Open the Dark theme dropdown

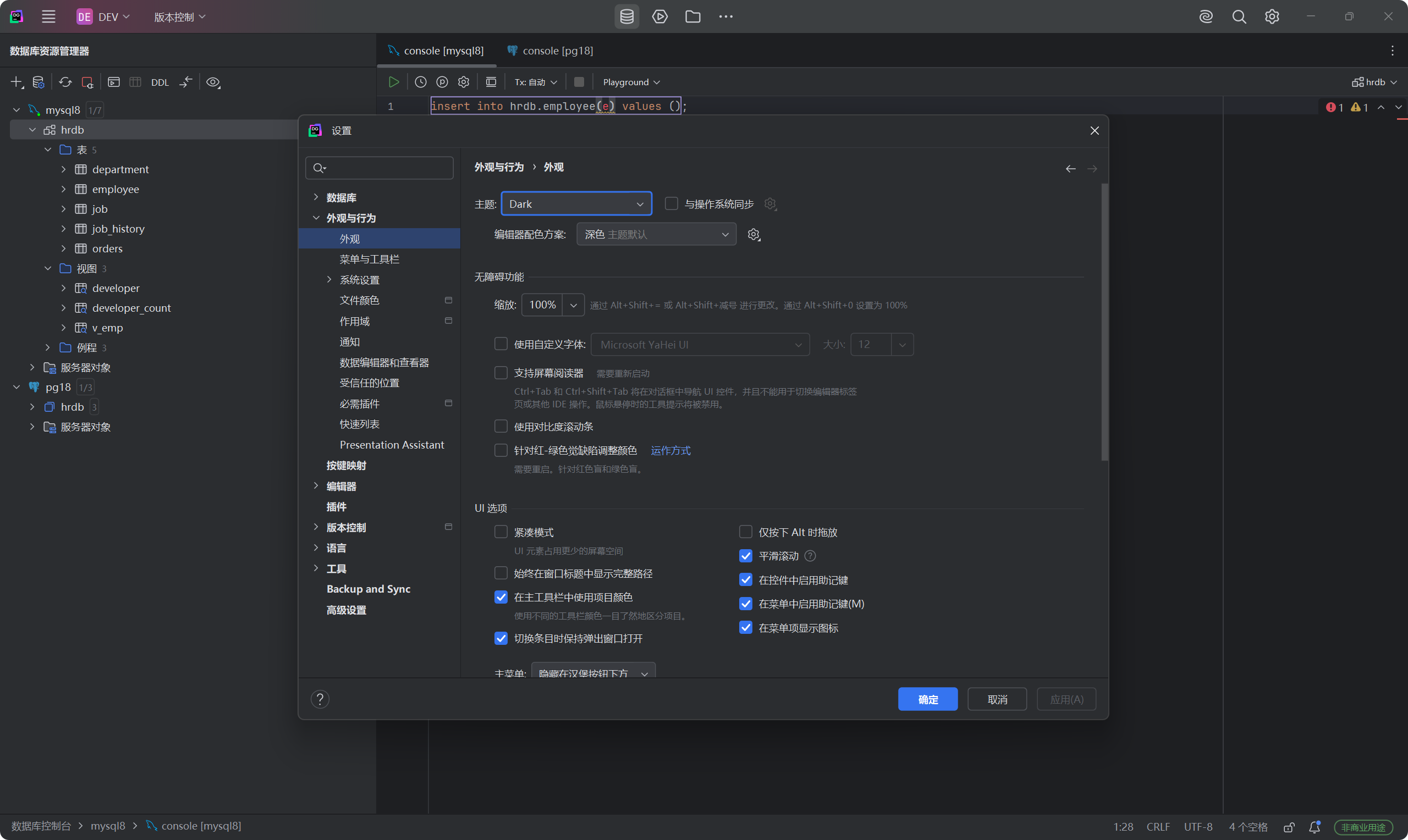pos(576,204)
